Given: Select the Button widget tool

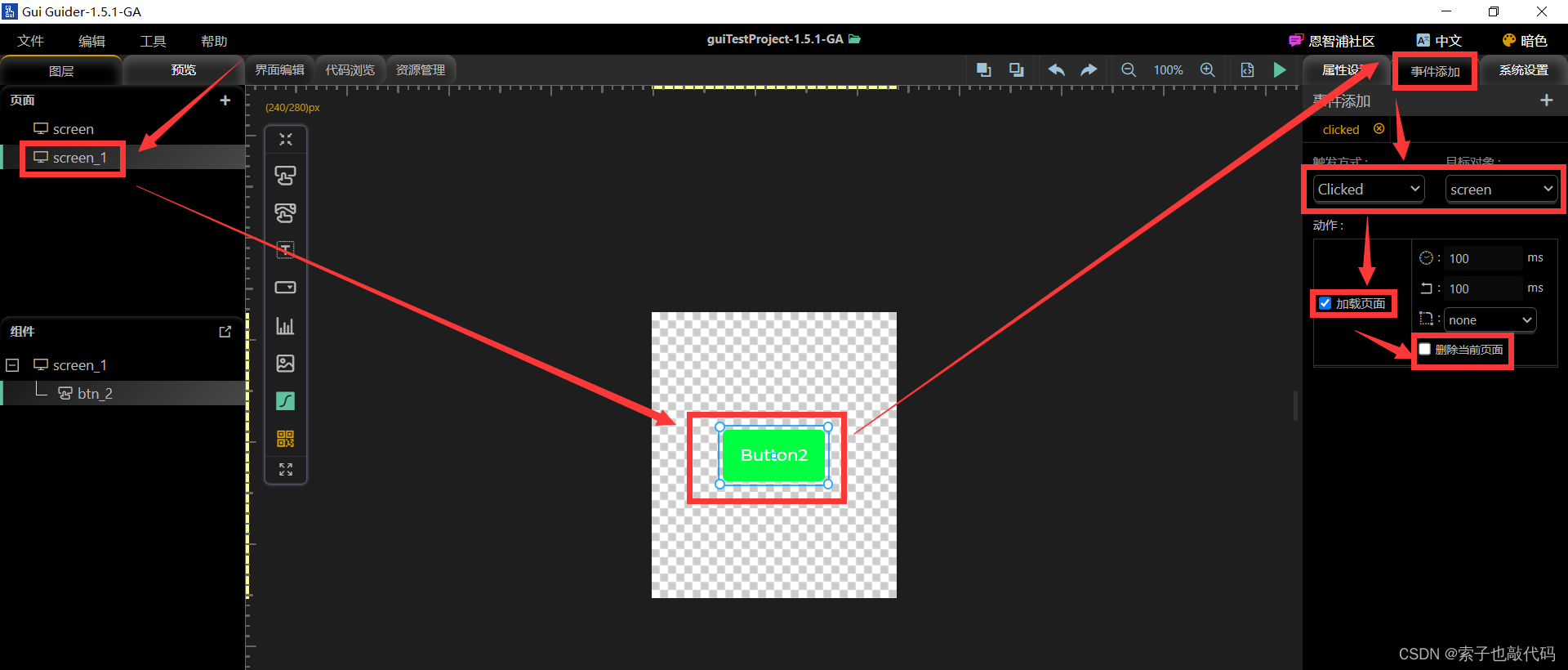Looking at the screenshot, I should tap(286, 176).
